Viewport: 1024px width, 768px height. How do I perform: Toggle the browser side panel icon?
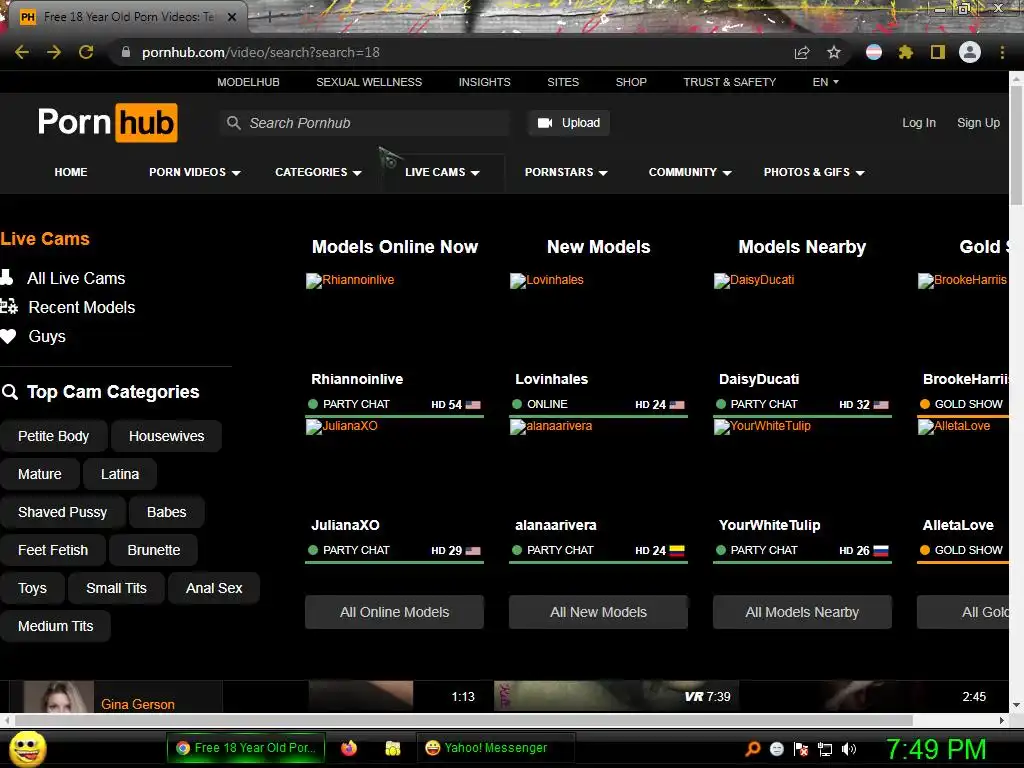[938, 52]
